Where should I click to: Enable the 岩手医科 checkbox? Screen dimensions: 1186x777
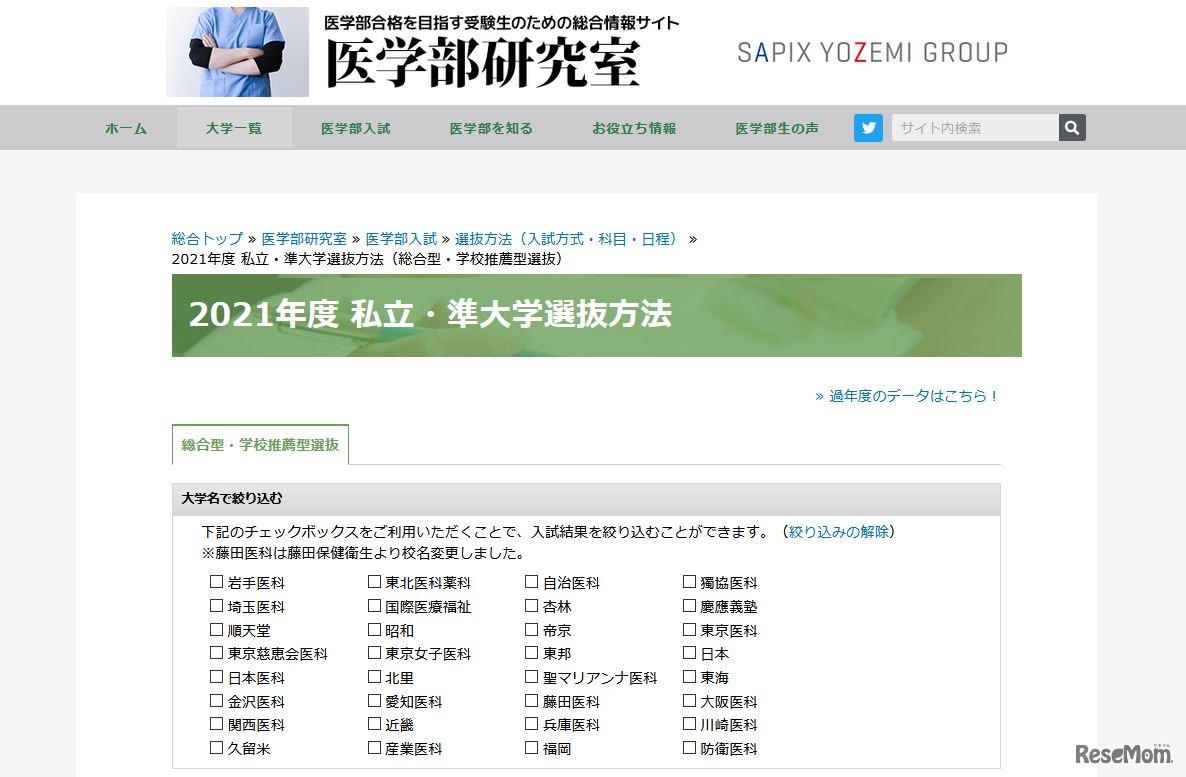(x=215, y=581)
